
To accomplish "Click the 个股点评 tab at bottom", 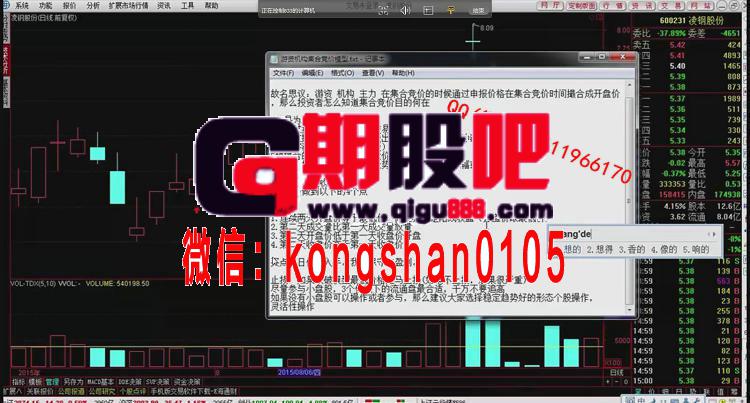I will tap(132, 391).
